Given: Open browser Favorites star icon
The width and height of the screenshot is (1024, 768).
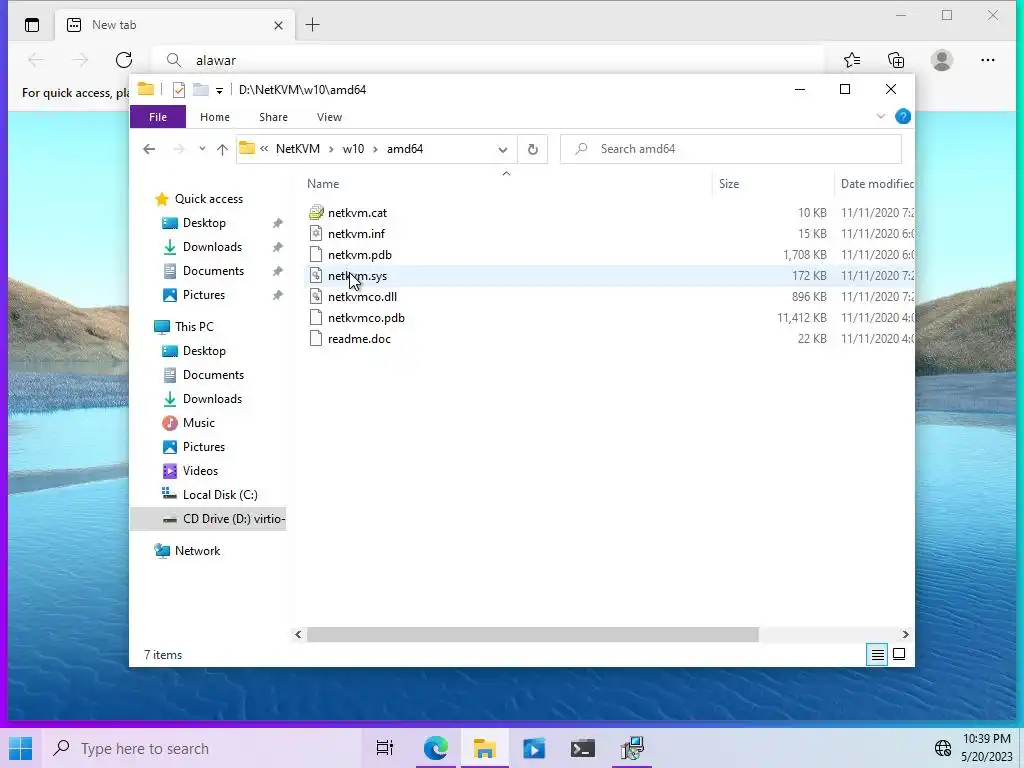Looking at the screenshot, I should tap(852, 60).
